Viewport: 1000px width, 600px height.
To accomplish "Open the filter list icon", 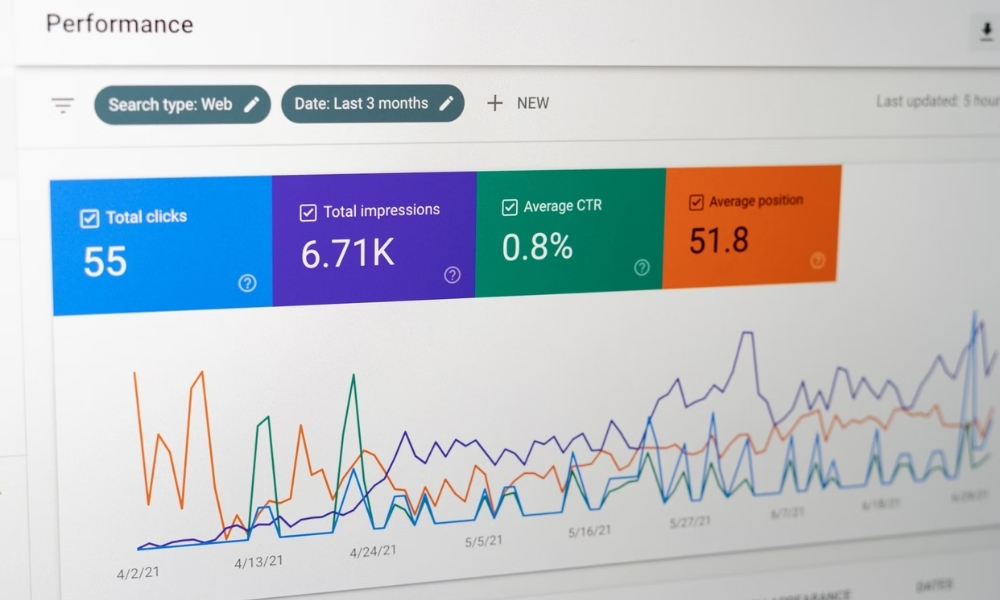I will [63, 105].
